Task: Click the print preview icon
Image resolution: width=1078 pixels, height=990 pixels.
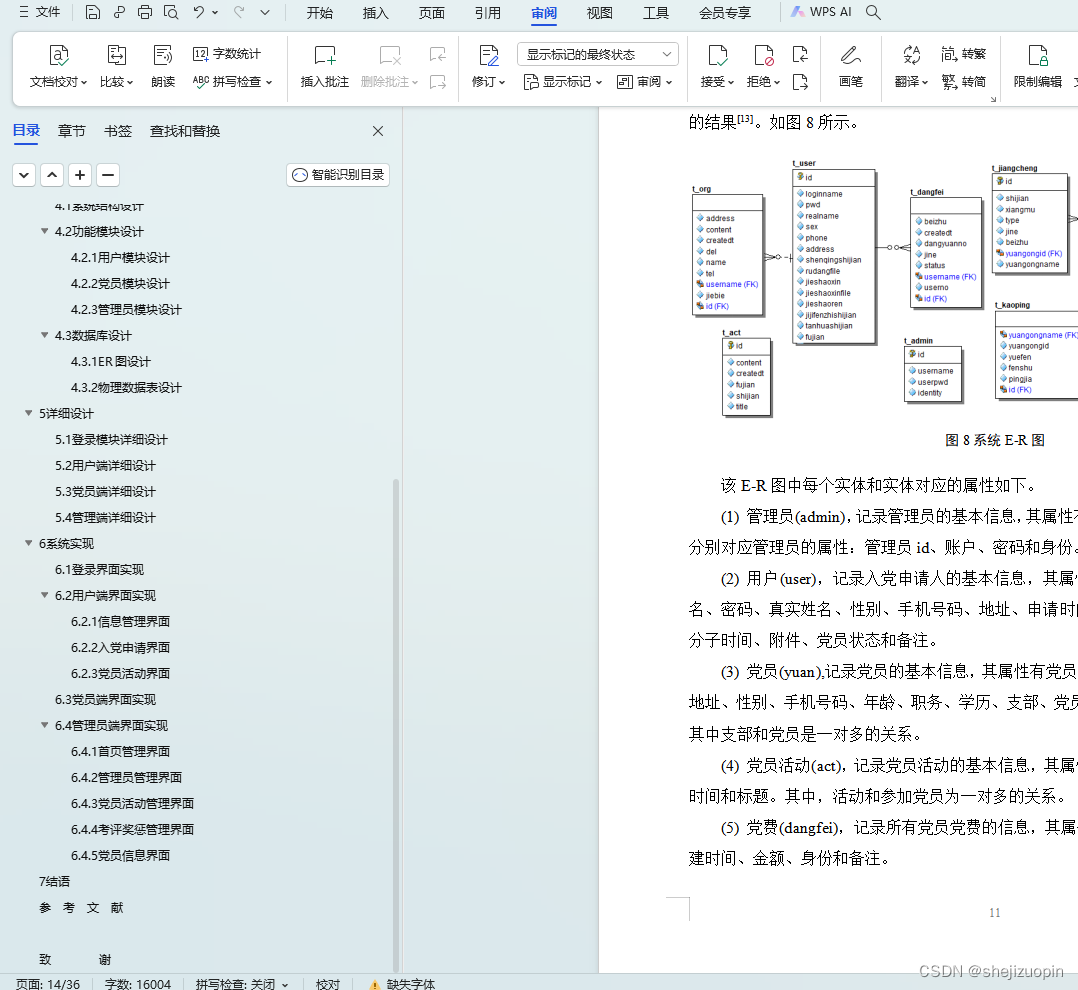Action: [170, 12]
